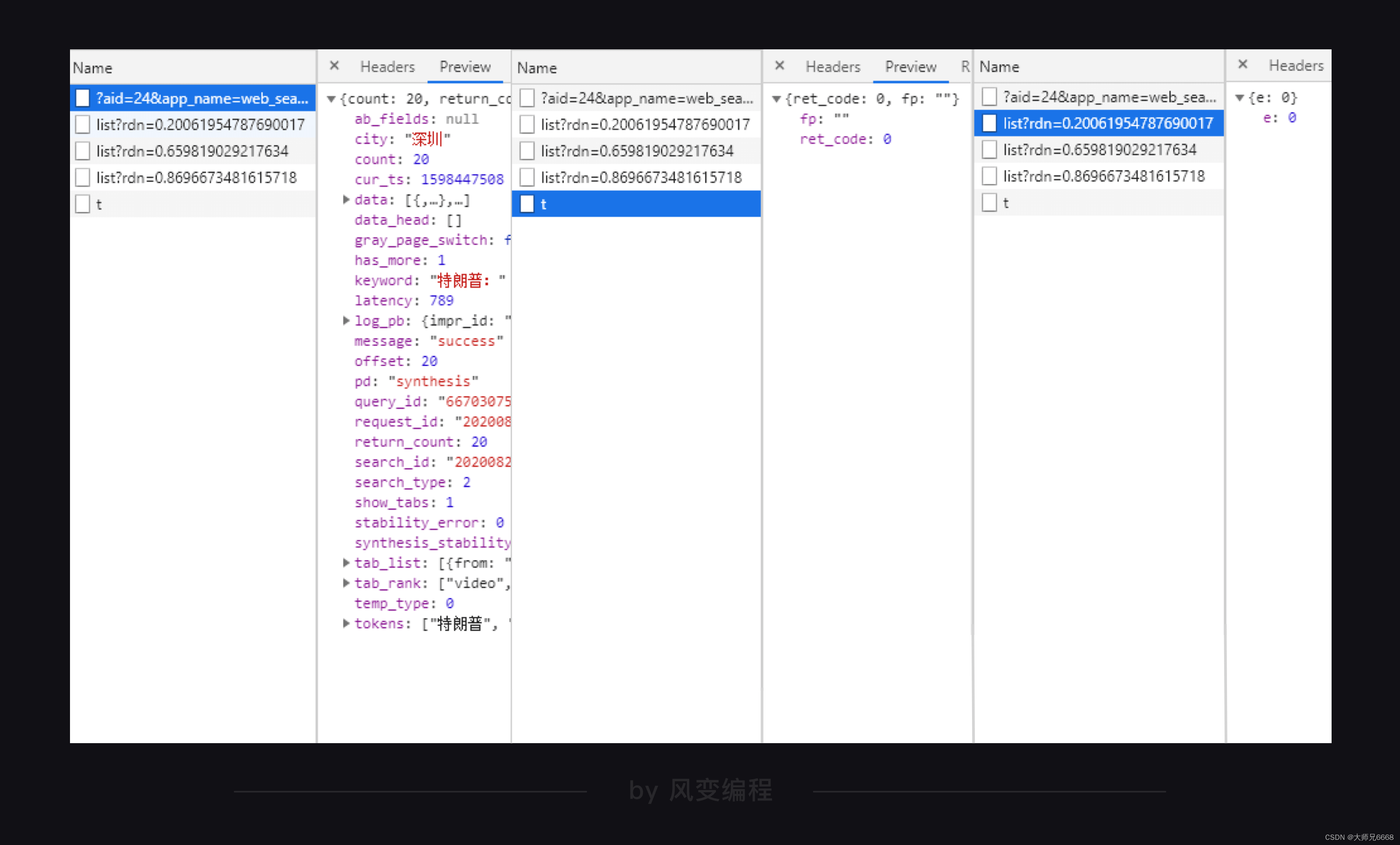Screen dimensions: 1400x845
Task: Select list?rdn=0.2006… request in left panel
Action: (193, 125)
